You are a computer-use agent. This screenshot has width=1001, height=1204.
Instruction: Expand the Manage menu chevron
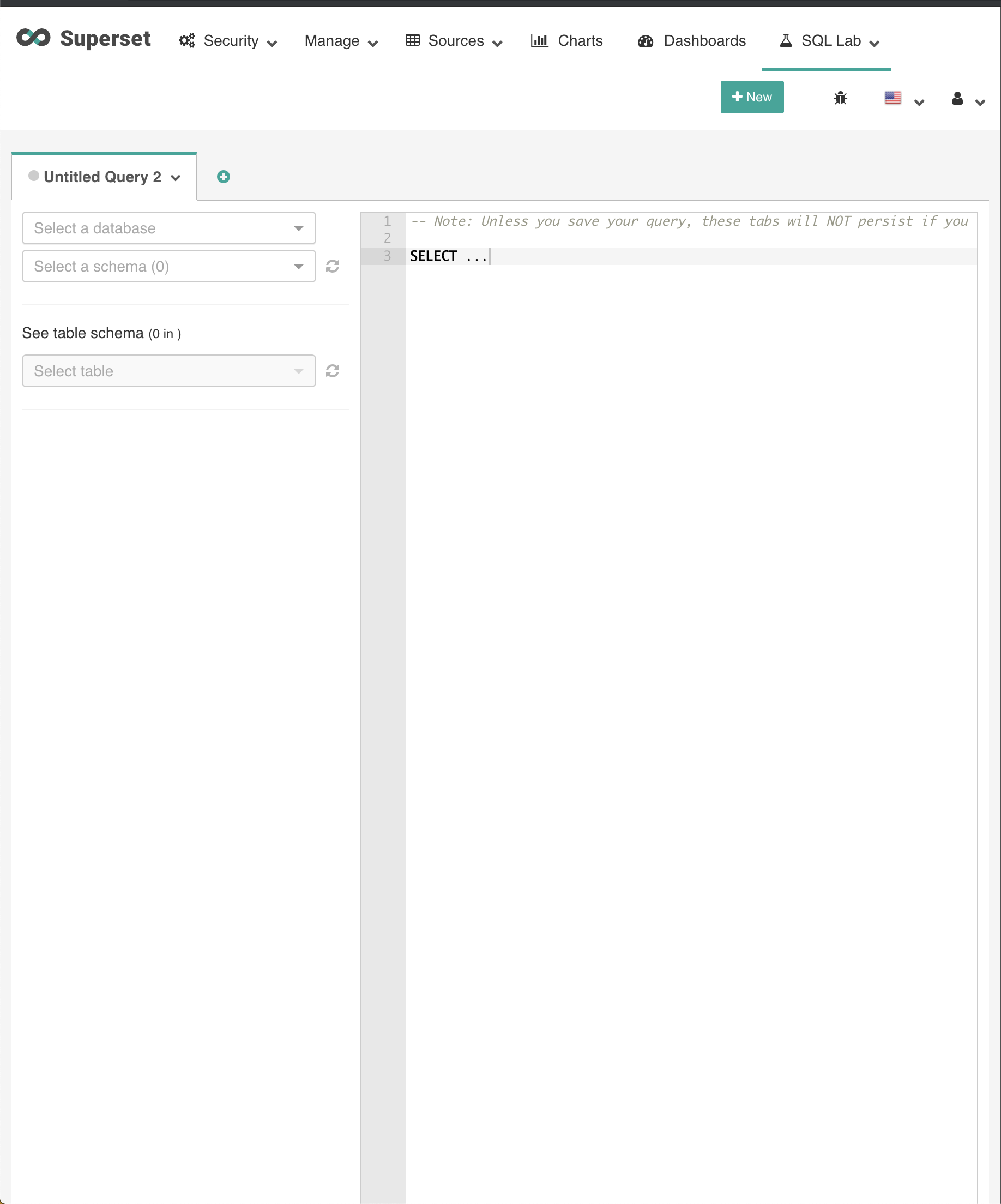[373, 44]
